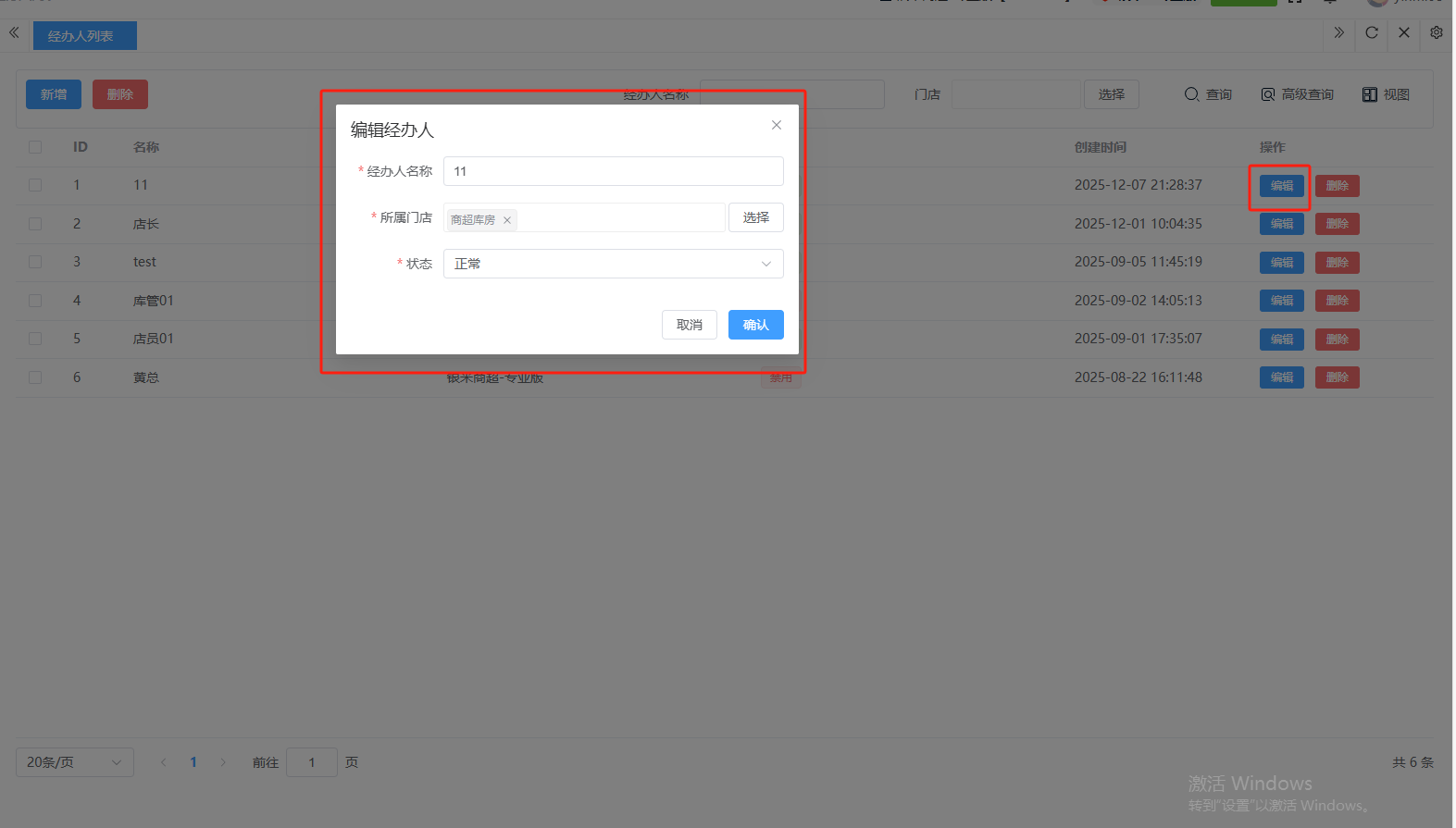Screen dimensions: 1456x828
Task: Switch to the 经办人列表 tab
Action: tap(84, 36)
